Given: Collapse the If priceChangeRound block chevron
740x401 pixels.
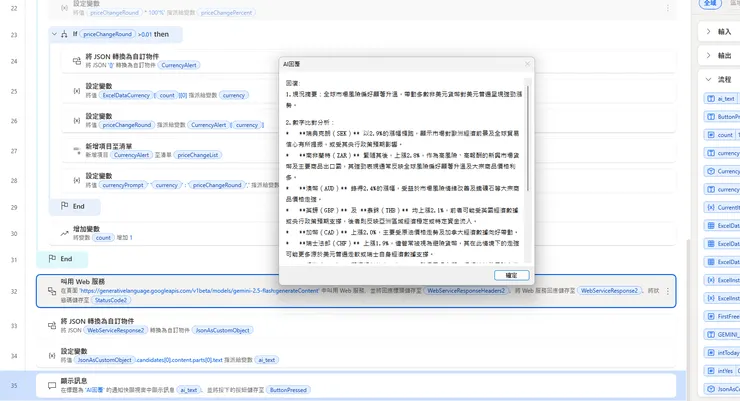Looking at the screenshot, I should [54, 34].
